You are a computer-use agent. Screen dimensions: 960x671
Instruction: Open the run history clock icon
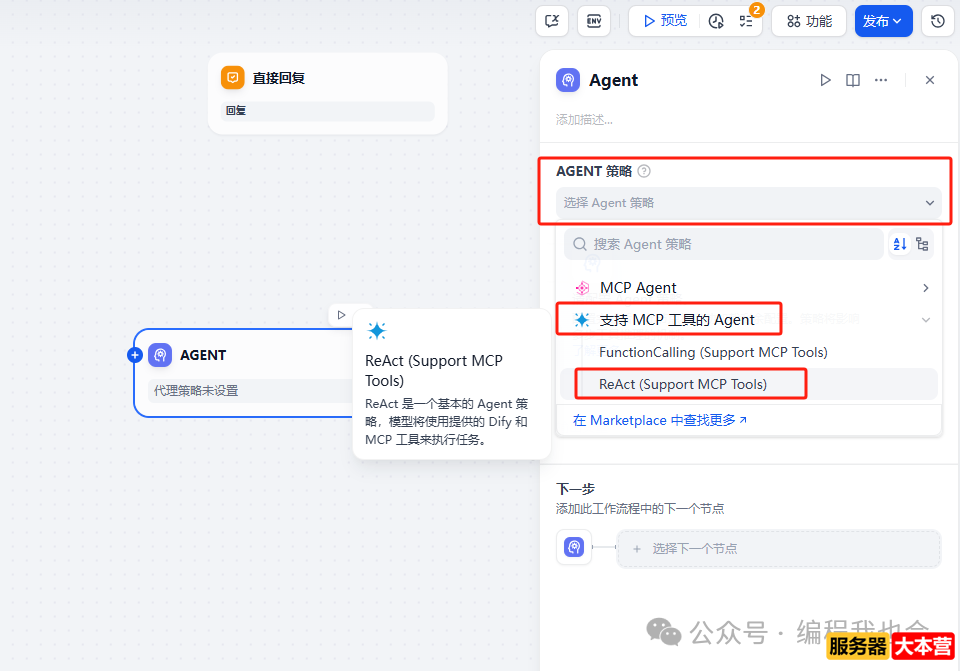point(716,21)
